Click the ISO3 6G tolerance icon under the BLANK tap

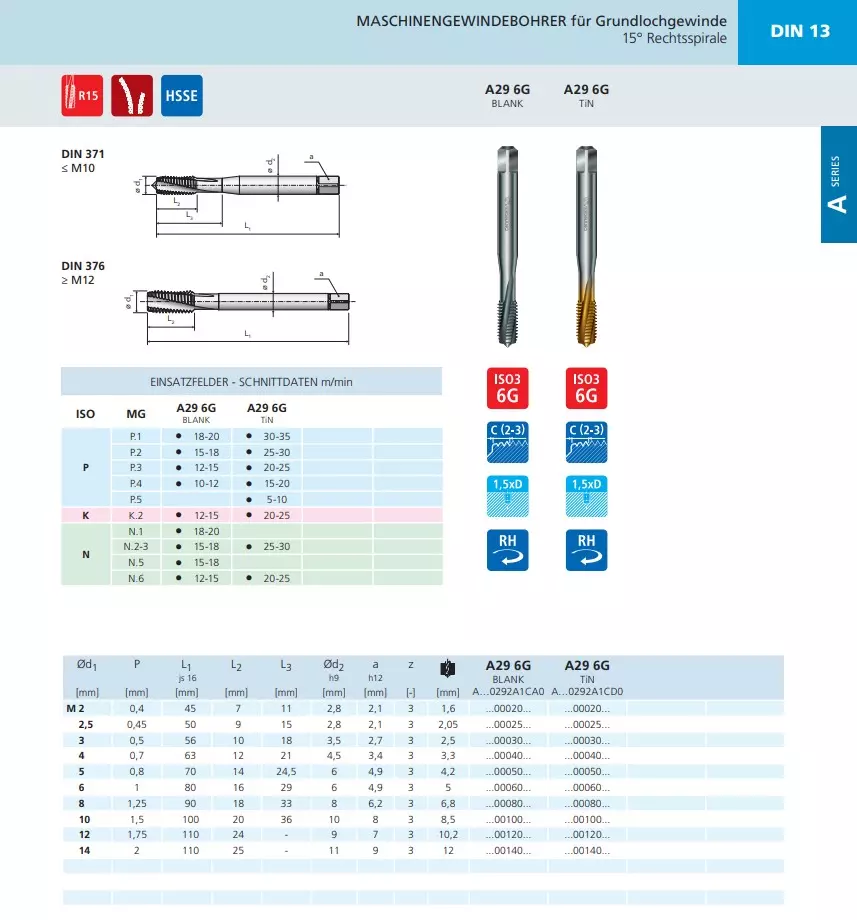[x=507, y=388]
